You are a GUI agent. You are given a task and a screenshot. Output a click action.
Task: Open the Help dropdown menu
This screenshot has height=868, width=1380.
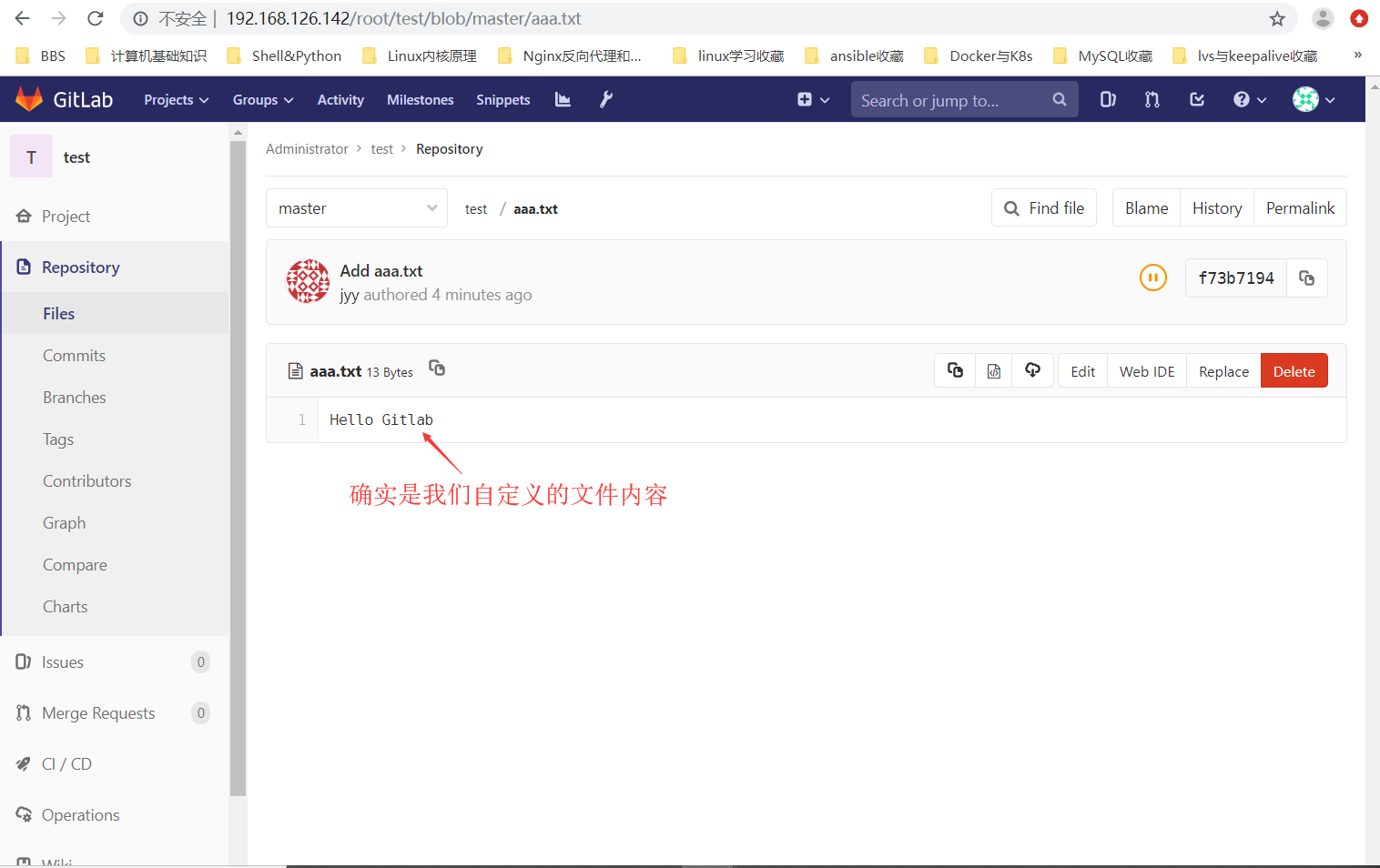(1249, 99)
